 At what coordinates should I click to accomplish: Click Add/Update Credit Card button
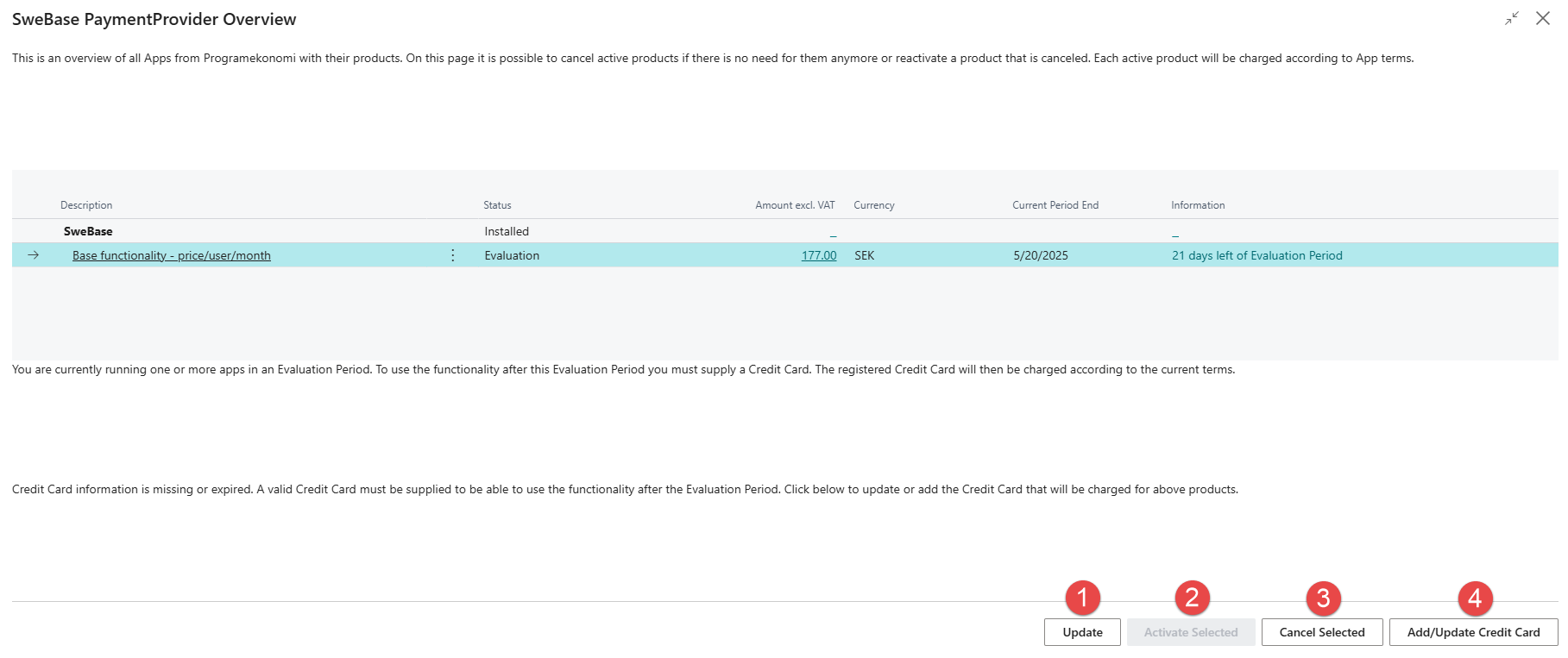pos(1473,632)
